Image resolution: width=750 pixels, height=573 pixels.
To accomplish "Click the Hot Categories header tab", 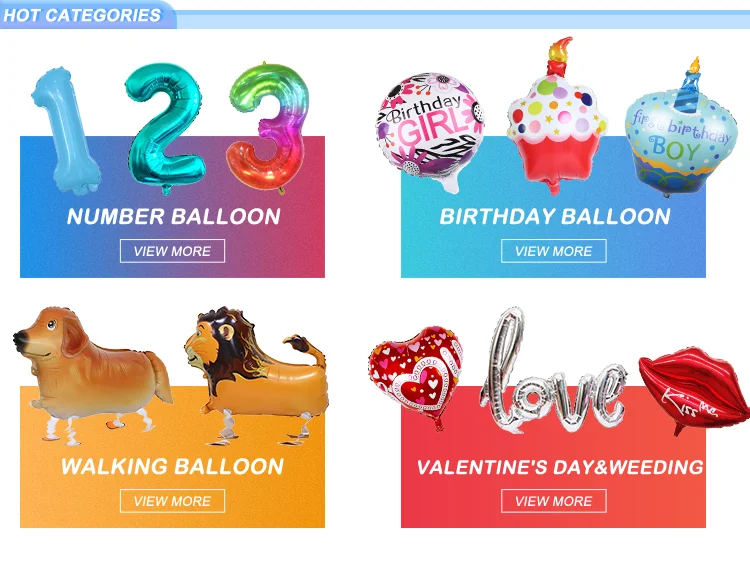I will pos(82,15).
